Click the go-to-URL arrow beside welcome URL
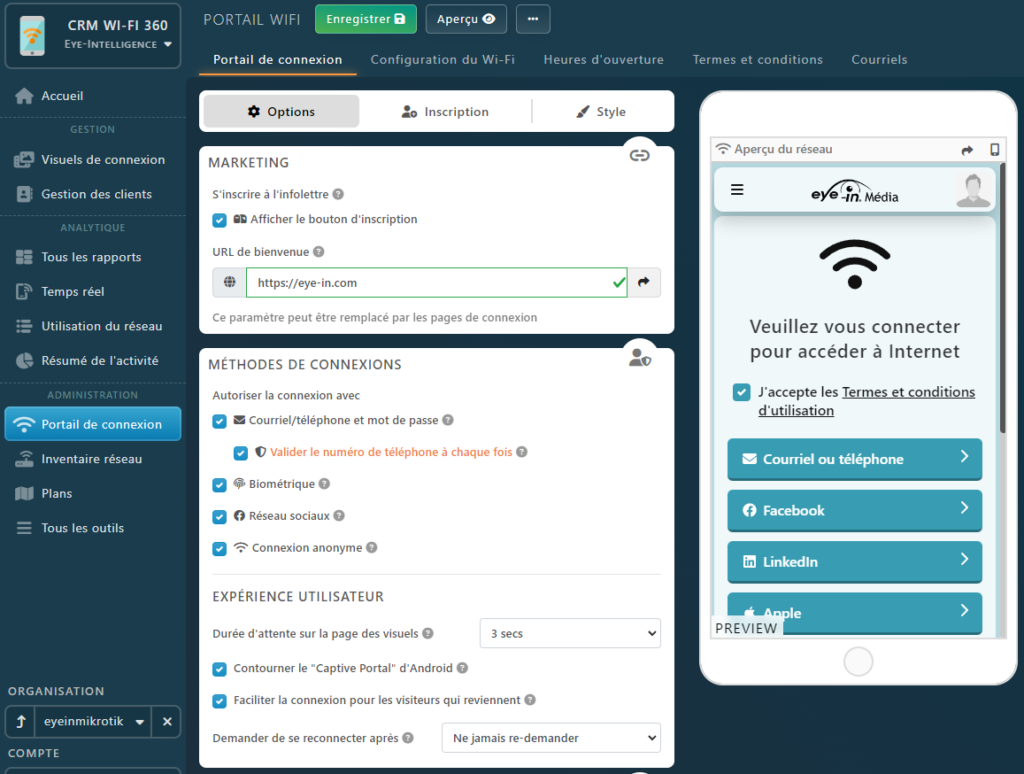The image size is (1024, 774). point(644,283)
